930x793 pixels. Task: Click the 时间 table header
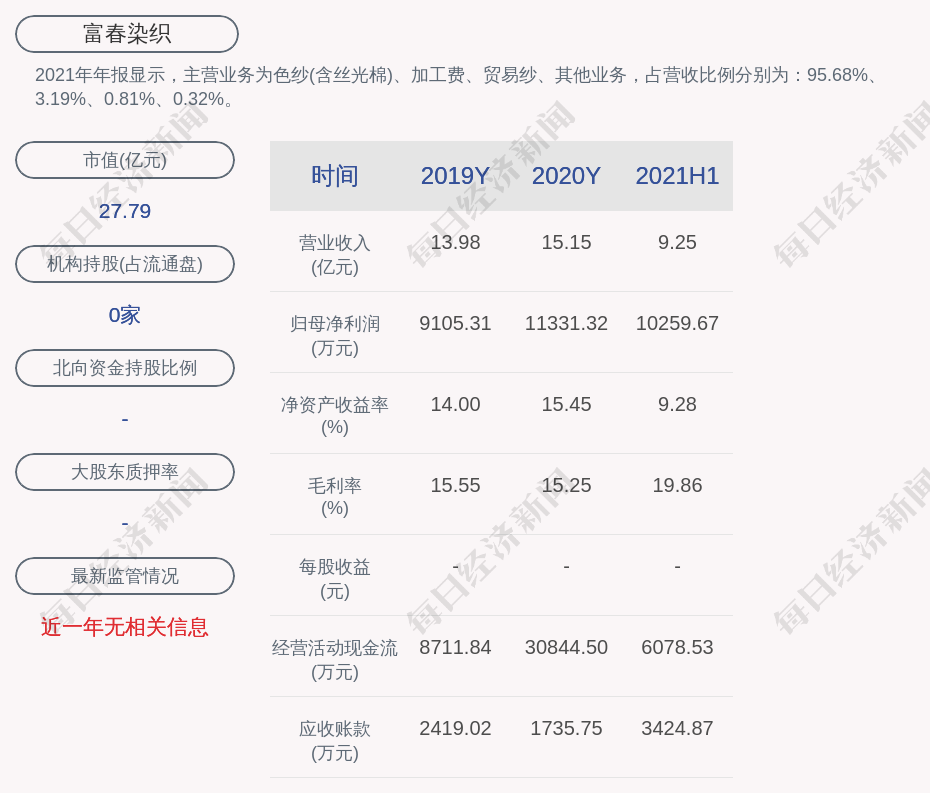[335, 176]
